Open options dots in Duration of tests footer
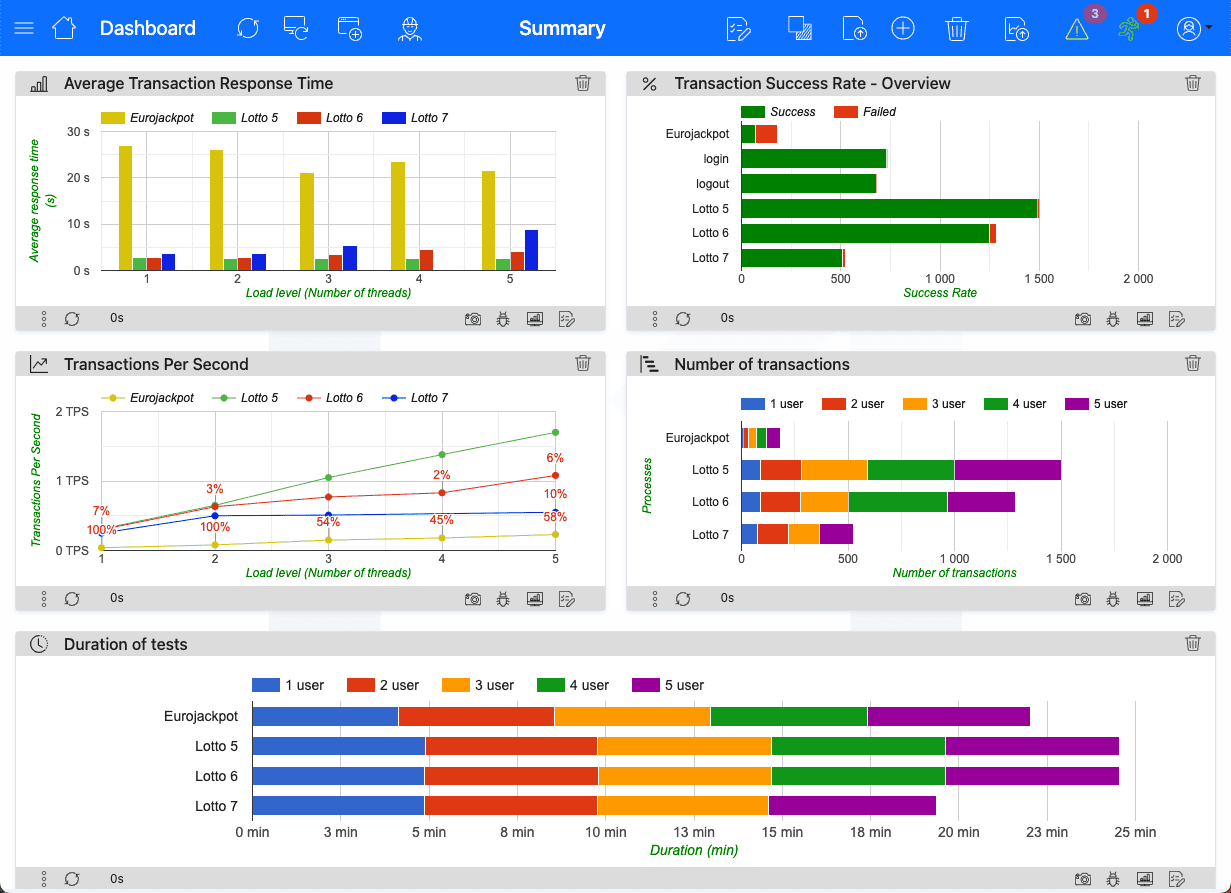1231x893 pixels. [x=44, y=879]
